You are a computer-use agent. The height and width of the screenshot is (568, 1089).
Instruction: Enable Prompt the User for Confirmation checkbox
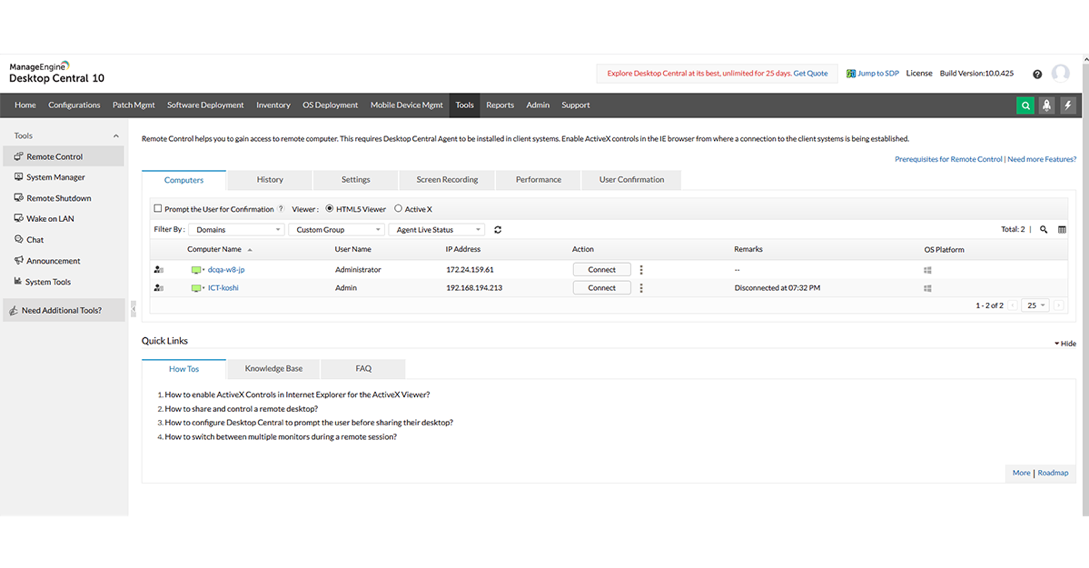(158, 208)
